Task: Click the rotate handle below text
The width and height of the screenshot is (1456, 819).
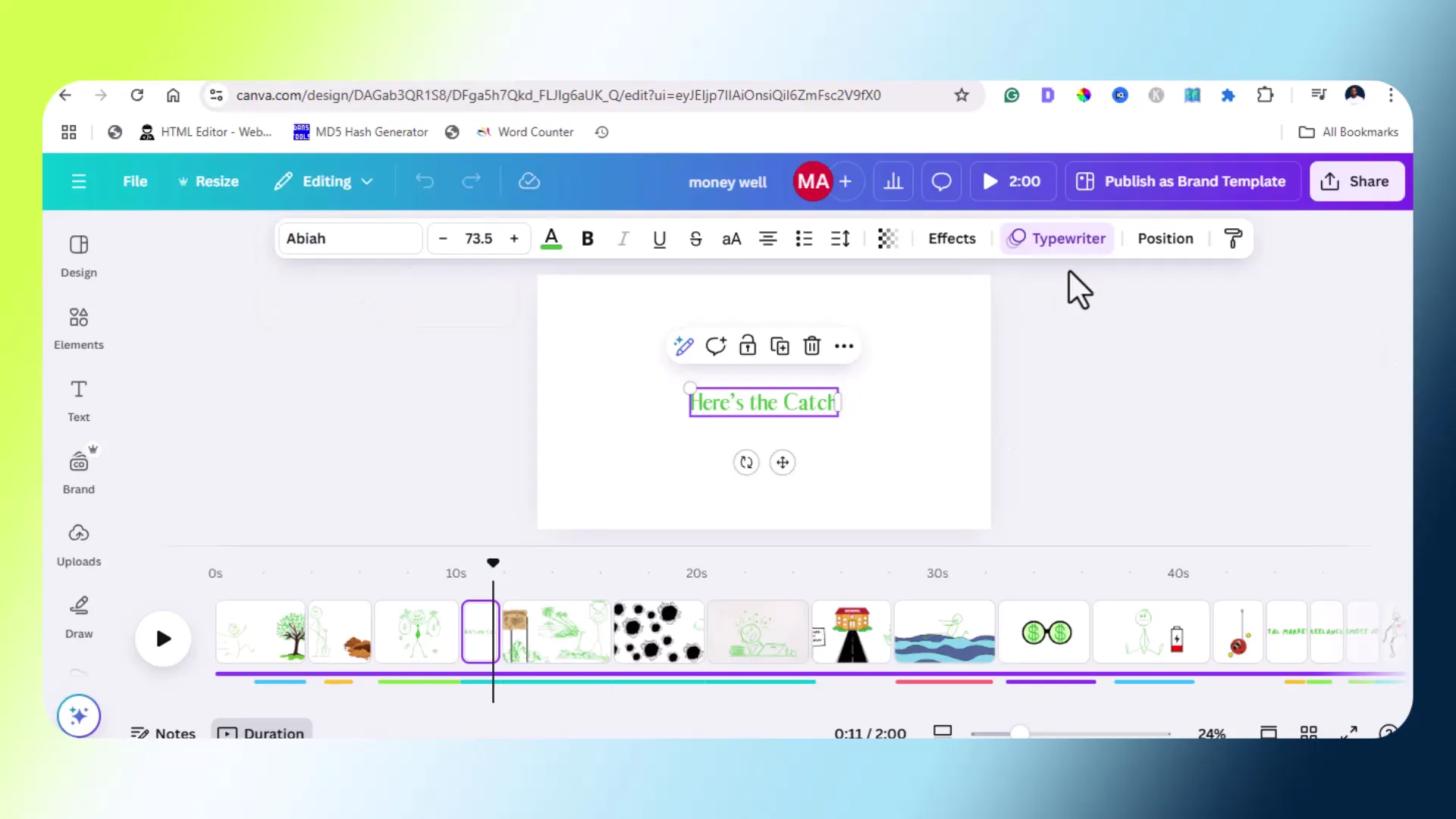Action: [746, 463]
